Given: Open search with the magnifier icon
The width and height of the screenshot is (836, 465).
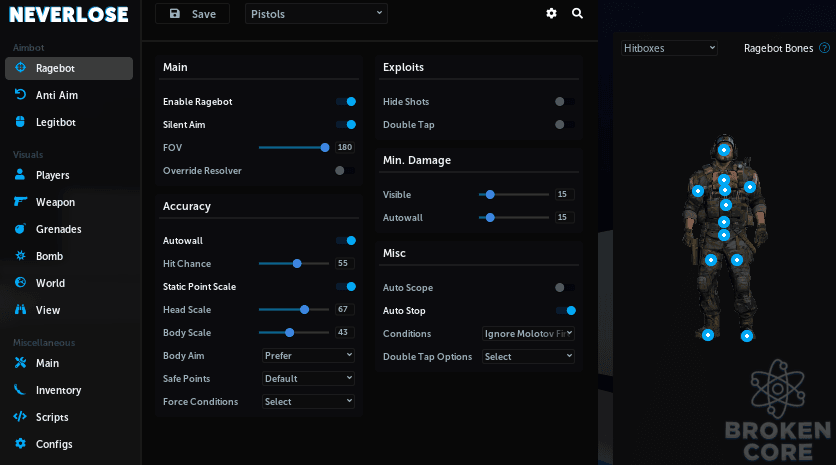Looking at the screenshot, I should click(577, 13).
